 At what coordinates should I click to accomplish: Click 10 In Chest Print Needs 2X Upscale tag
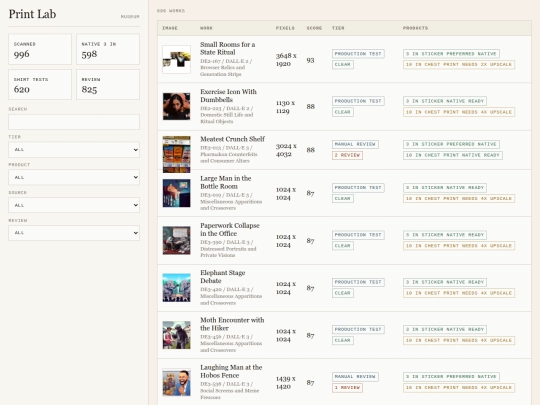click(x=459, y=64)
